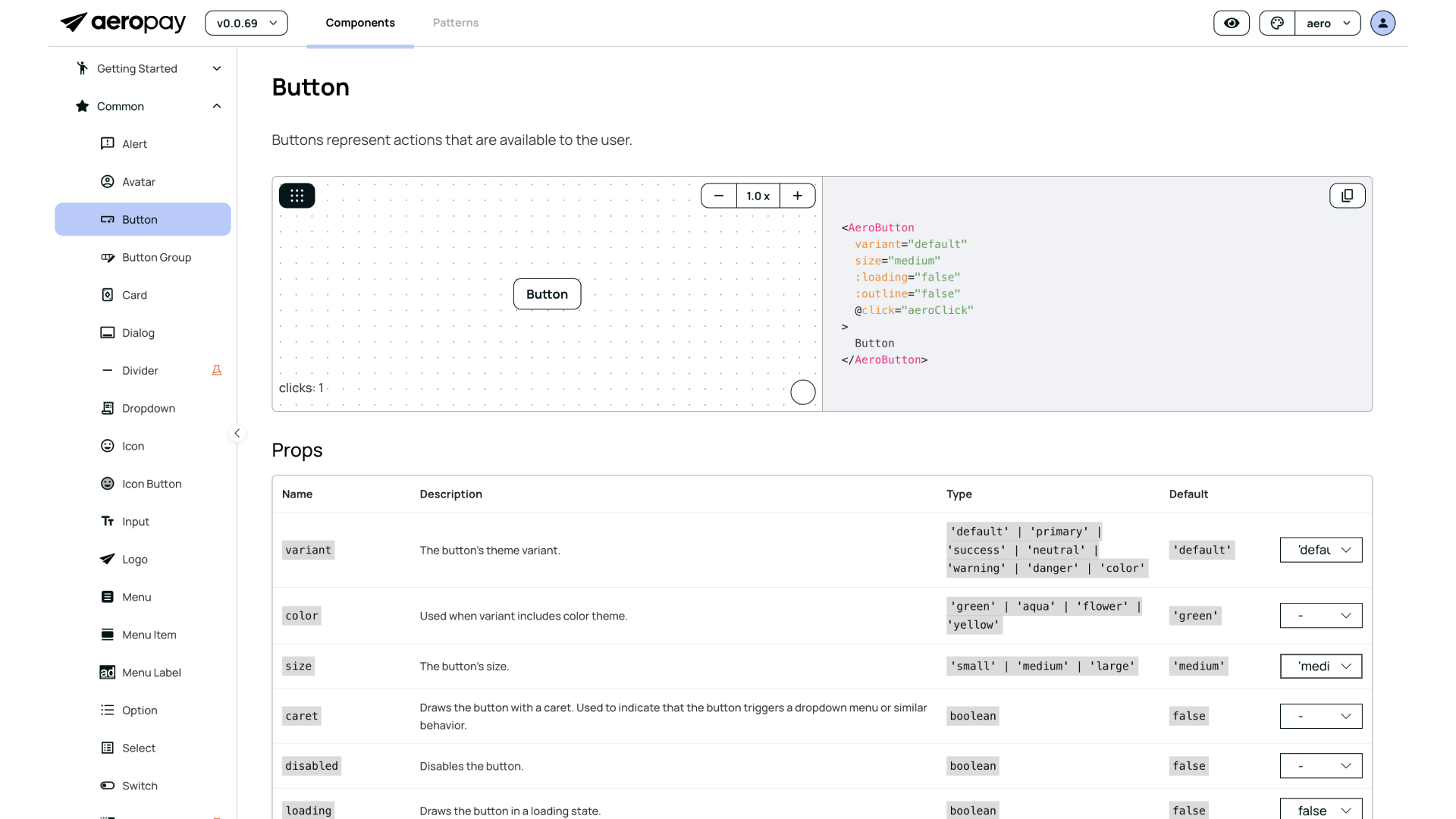Click the circle in the preview corner
Image resolution: width=1456 pixels, height=819 pixels.
click(x=802, y=392)
